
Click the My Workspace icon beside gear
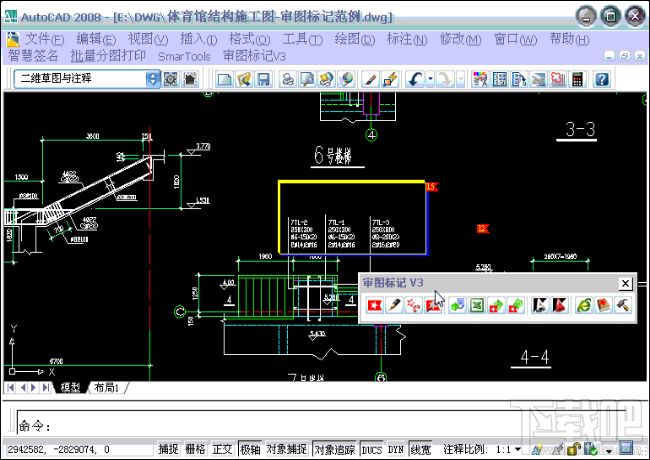(190, 79)
